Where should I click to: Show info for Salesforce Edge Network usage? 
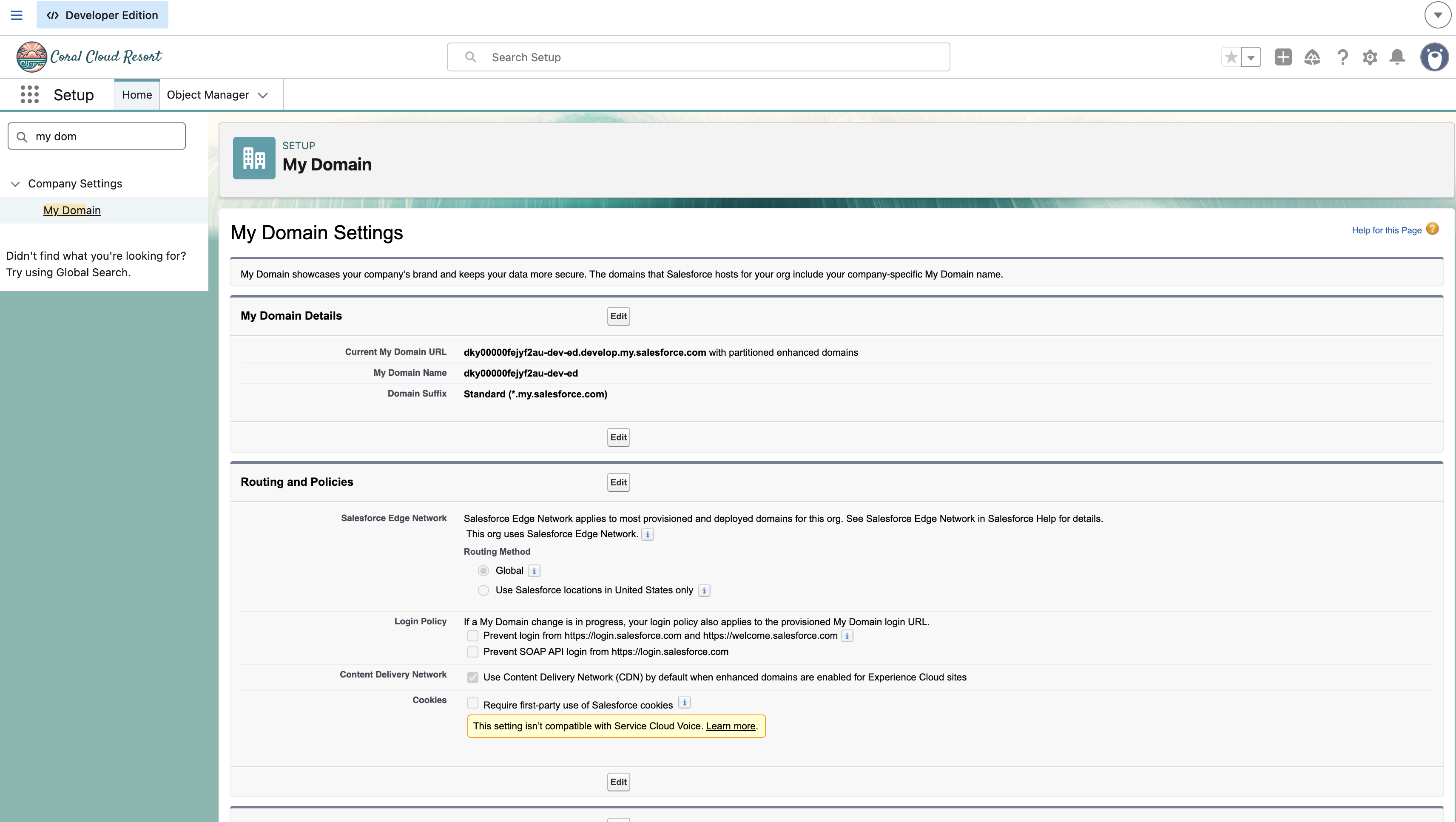648,534
